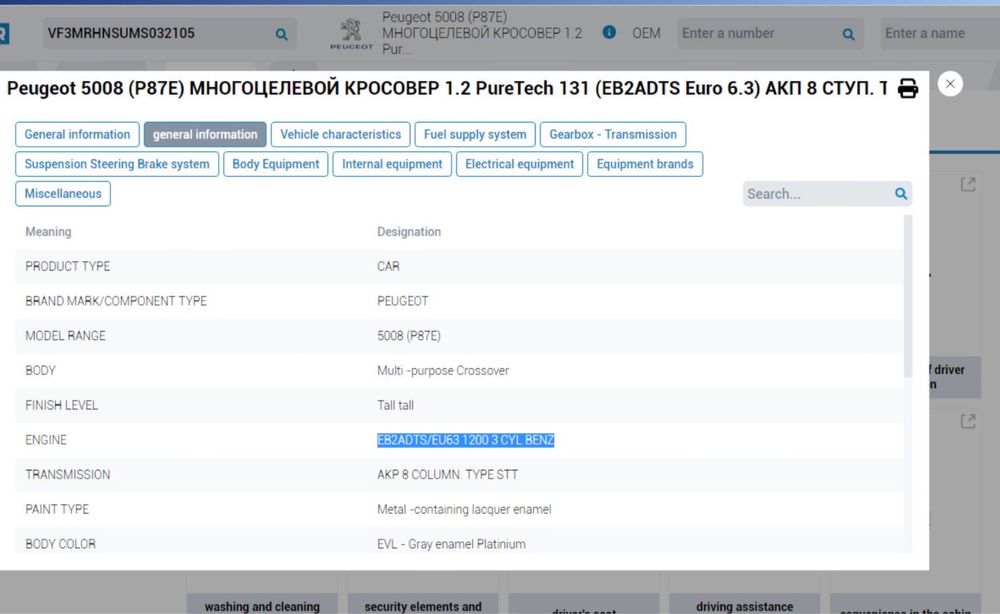Click the search icon in the dialog
Viewport: 1000px width, 614px height.
[901, 193]
